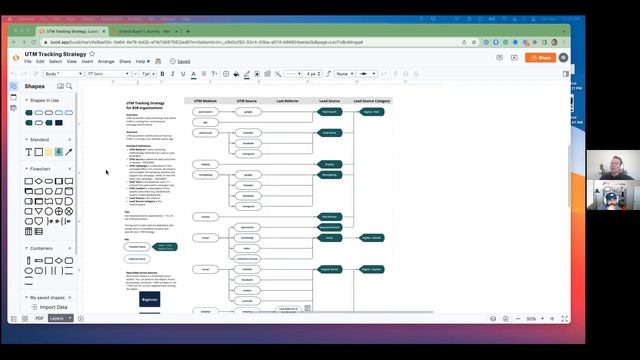Open the grid view icon at bottom
Image resolution: width=640 pixels, height=360 pixels.
(25, 319)
